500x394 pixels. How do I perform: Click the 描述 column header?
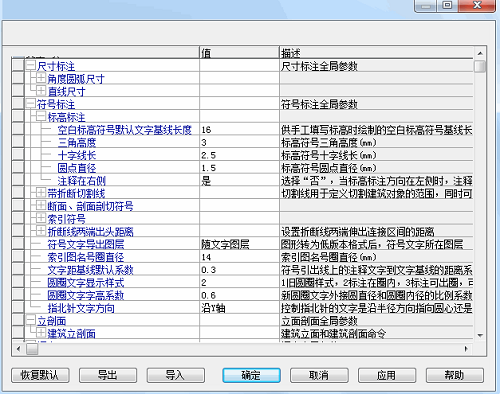[376, 53]
